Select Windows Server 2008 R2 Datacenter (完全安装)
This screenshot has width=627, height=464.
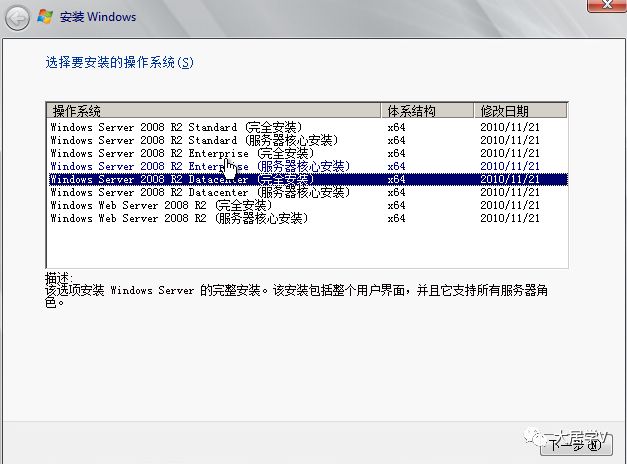click(x=307, y=179)
